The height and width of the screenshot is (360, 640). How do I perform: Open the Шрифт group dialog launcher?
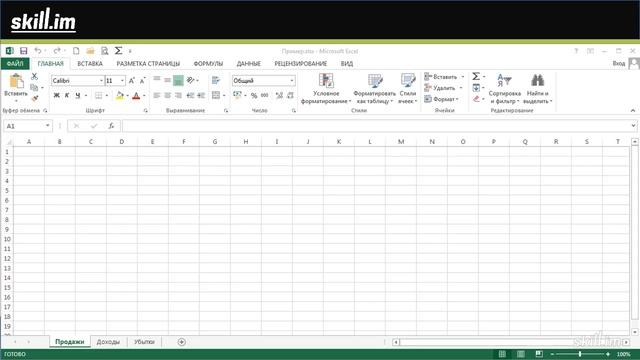[145, 111]
